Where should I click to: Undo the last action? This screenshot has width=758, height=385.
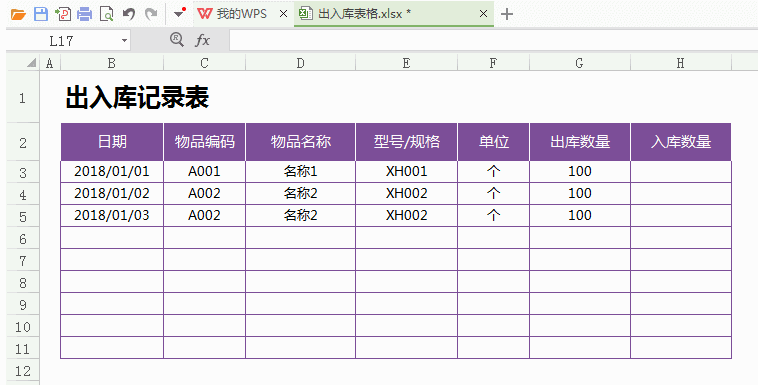point(129,14)
